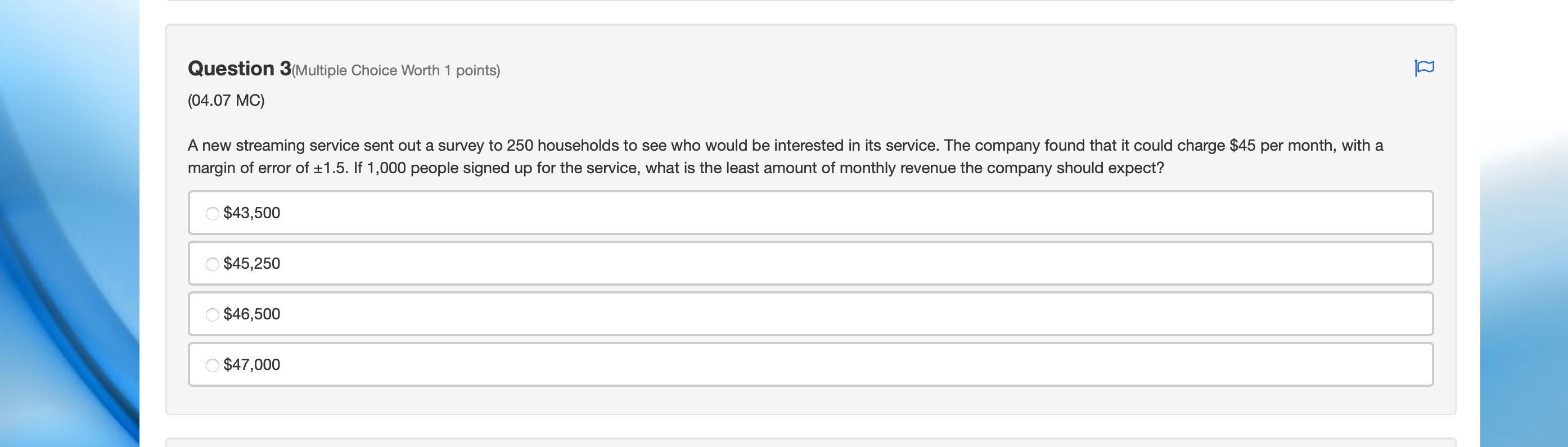Click the blue background area on the right
The height and width of the screenshot is (447, 1568).
click(x=1522, y=274)
